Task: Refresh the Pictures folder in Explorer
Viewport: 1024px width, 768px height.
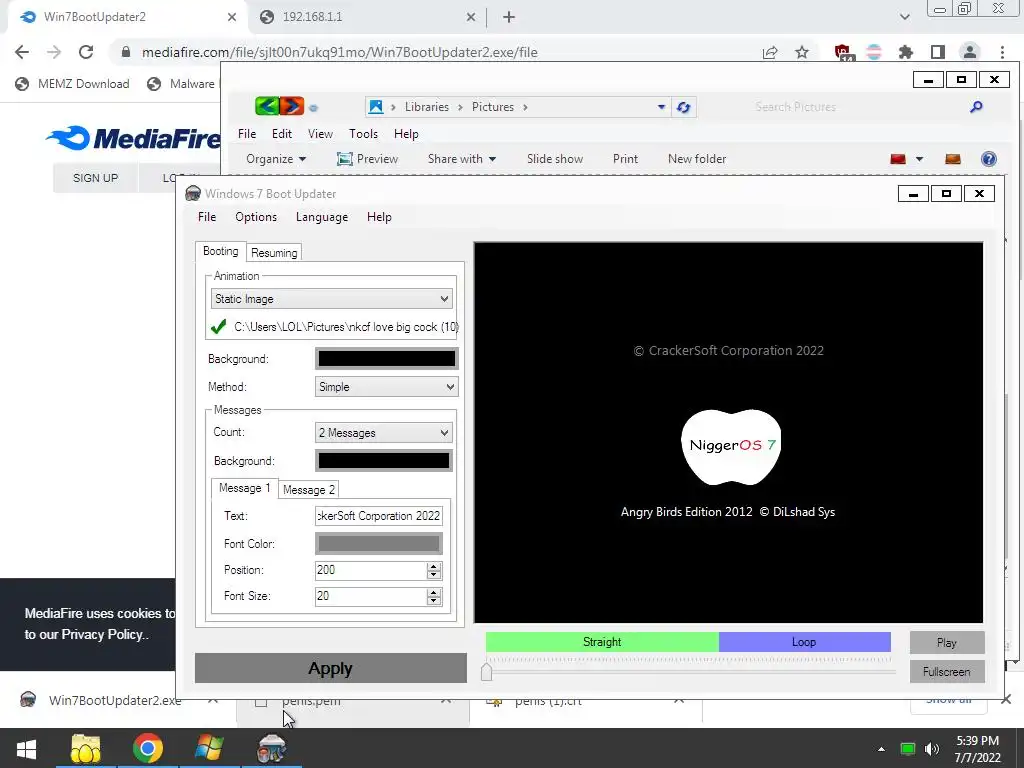Action: (x=683, y=107)
